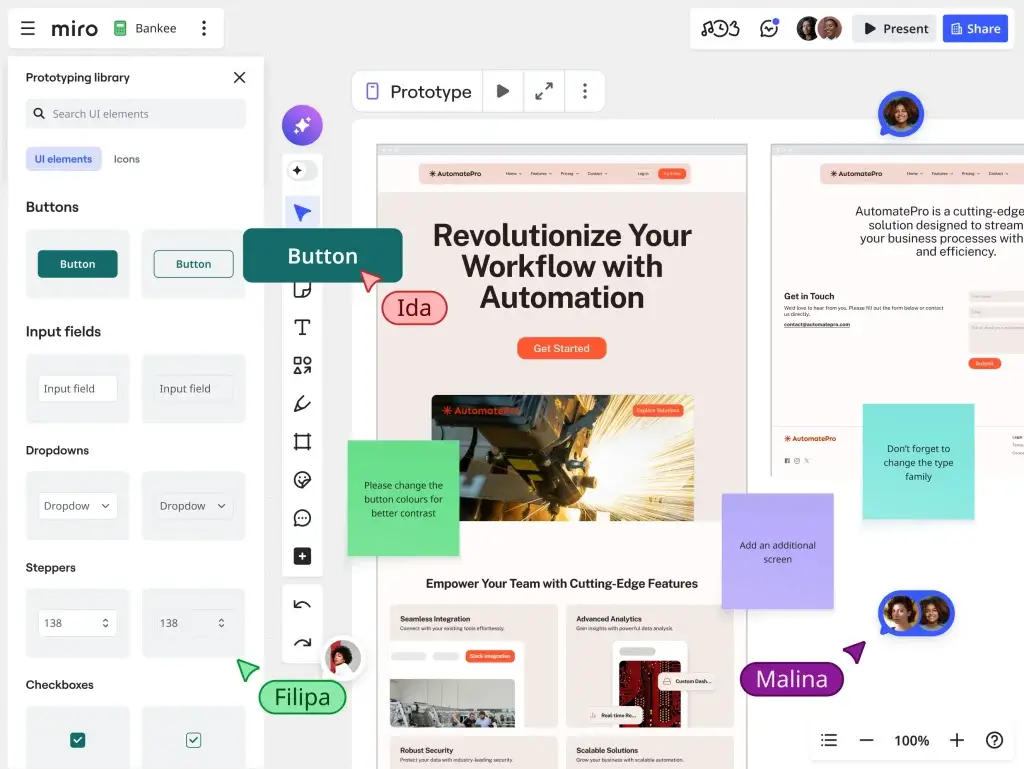Start presentation with Present button

pos(895,29)
